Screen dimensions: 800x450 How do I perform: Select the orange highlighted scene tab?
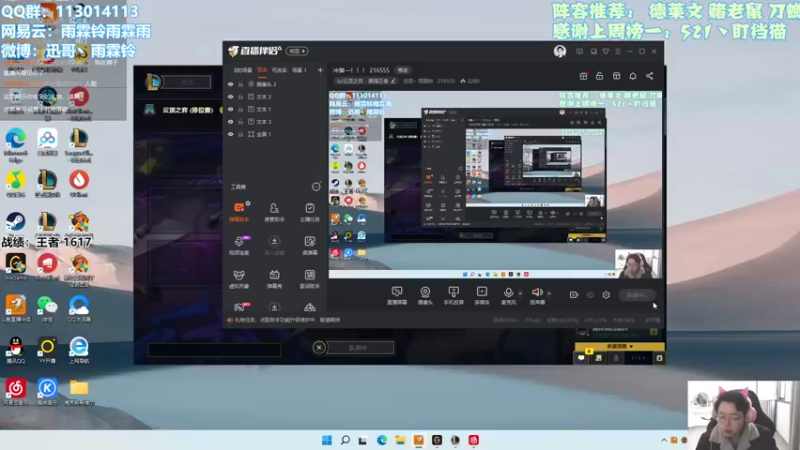tap(262, 70)
